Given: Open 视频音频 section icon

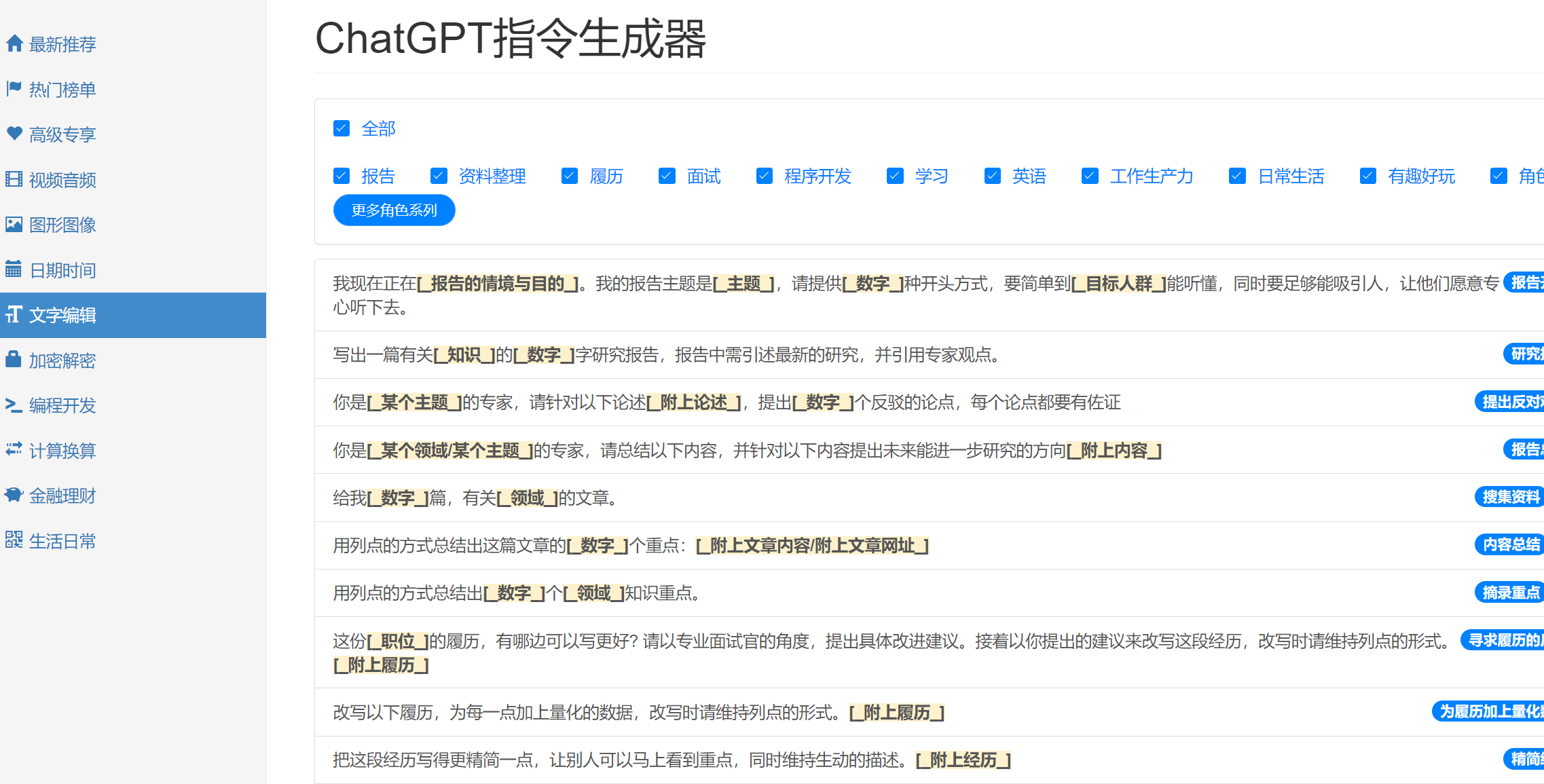Looking at the screenshot, I should [14, 179].
